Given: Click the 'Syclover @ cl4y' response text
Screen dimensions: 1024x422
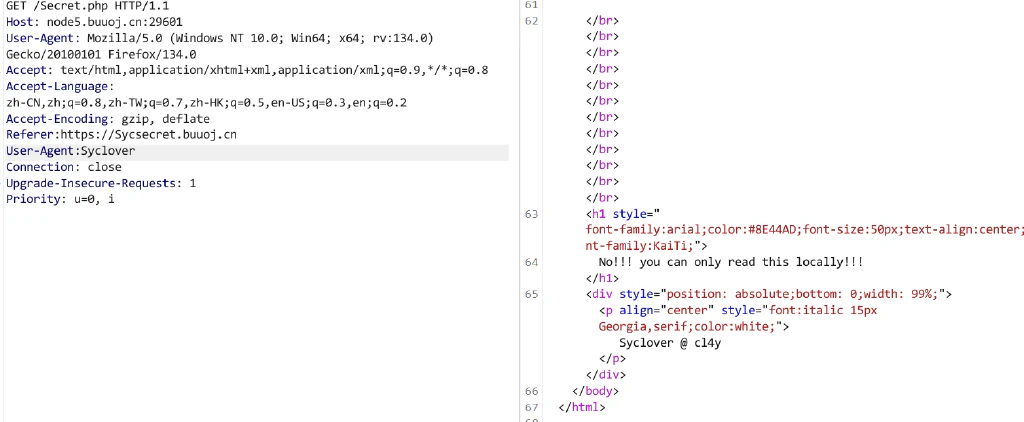Looking at the screenshot, I should tap(670, 343).
